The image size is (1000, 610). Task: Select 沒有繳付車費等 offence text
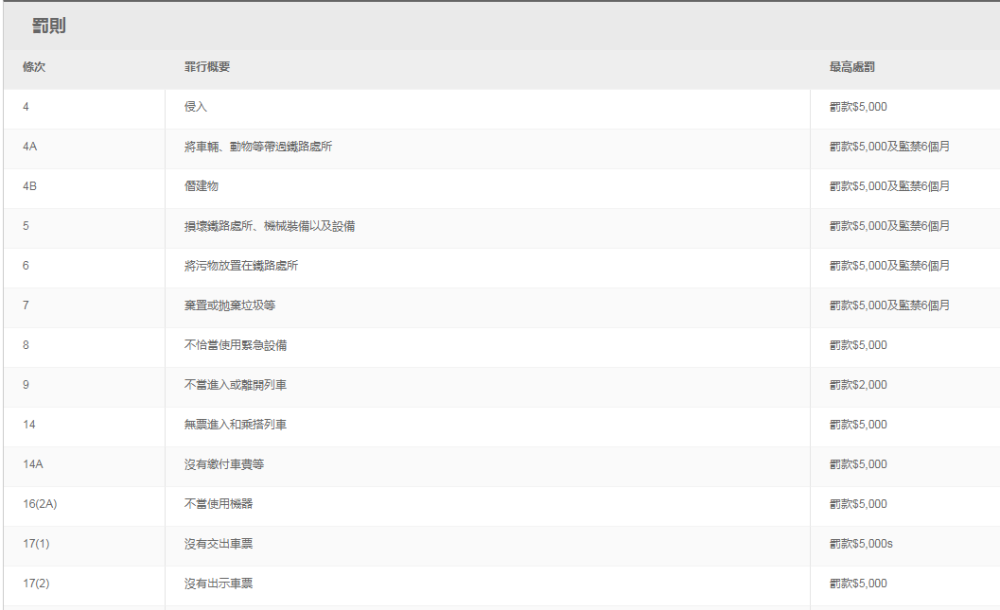click(224, 465)
